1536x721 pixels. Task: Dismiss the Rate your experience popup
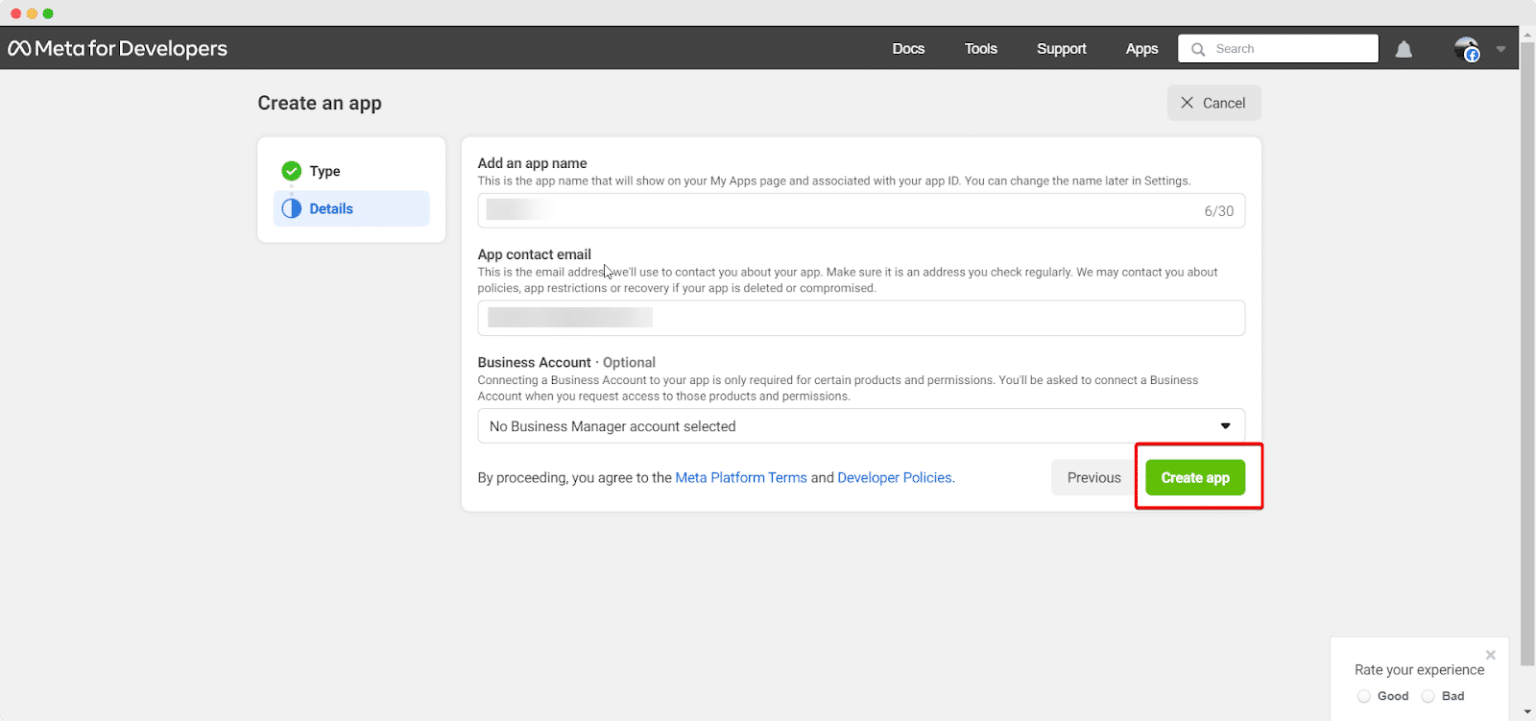click(1490, 654)
